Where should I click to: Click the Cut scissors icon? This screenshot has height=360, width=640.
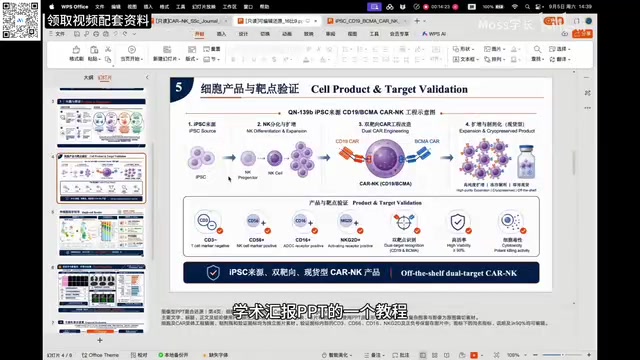108,49
